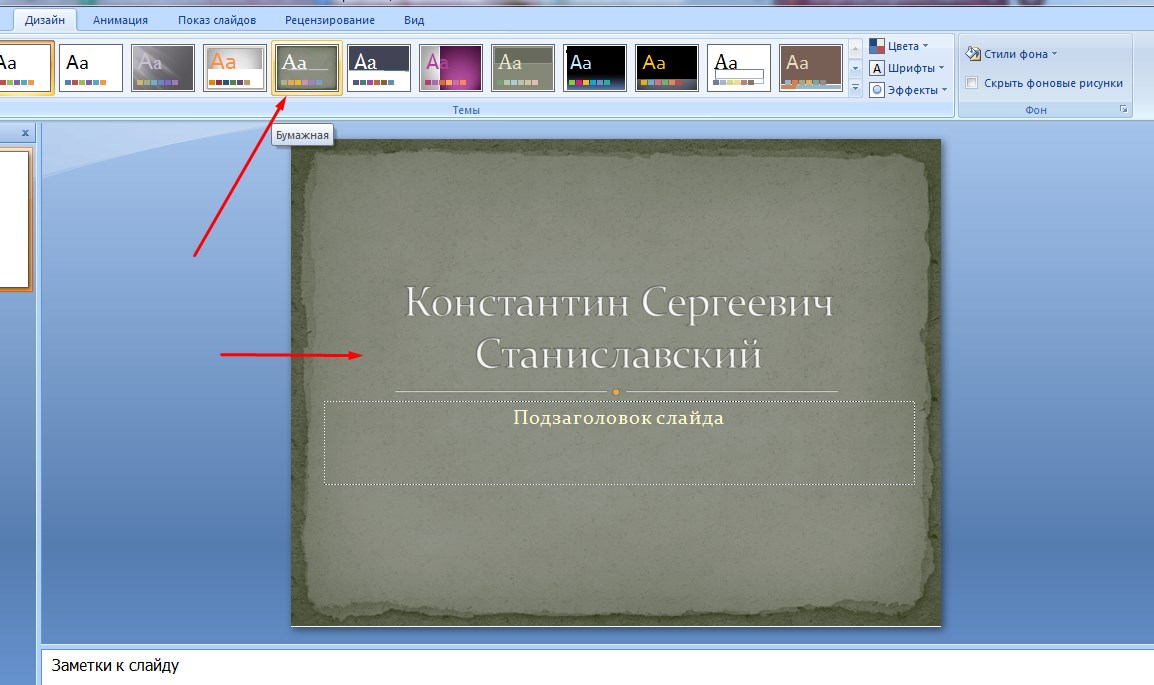
Task: Expand the themes gallery with More arrow
Action: click(855, 89)
